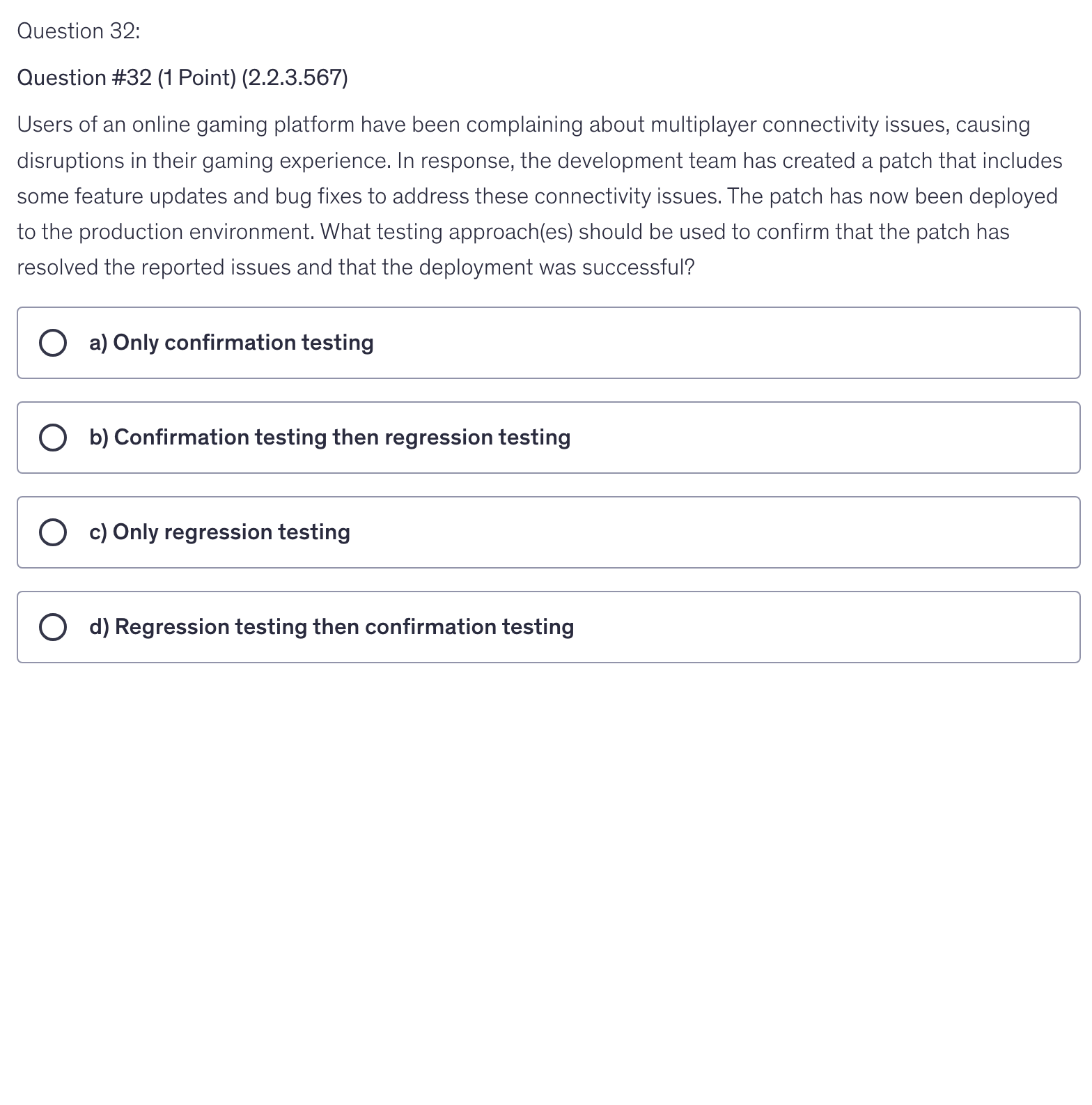1092x1105 pixels.
Task: Select the radio button for option b
Action: pyautogui.click(x=53, y=438)
